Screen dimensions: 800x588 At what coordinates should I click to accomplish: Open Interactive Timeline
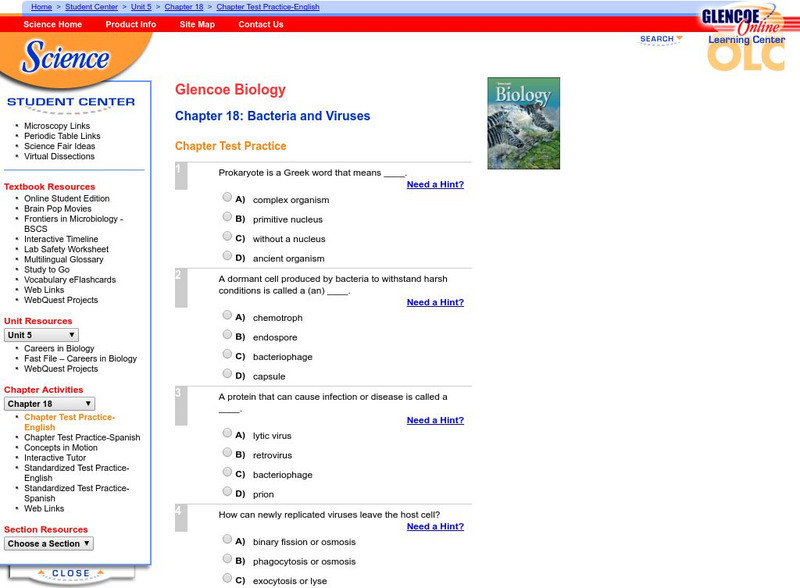coord(61,239)
